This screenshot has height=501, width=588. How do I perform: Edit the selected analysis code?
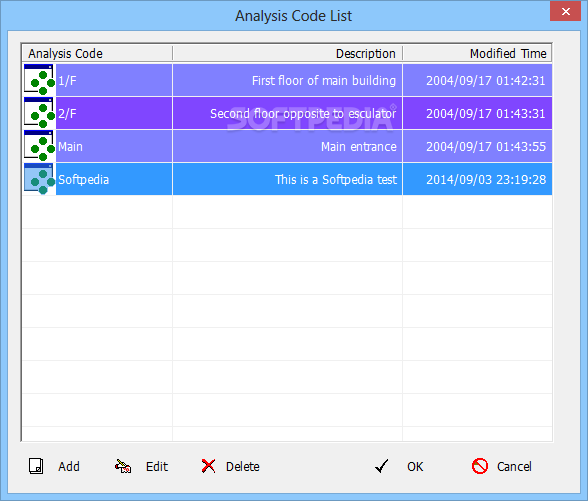pyautogui.click(x=157, y=466)
